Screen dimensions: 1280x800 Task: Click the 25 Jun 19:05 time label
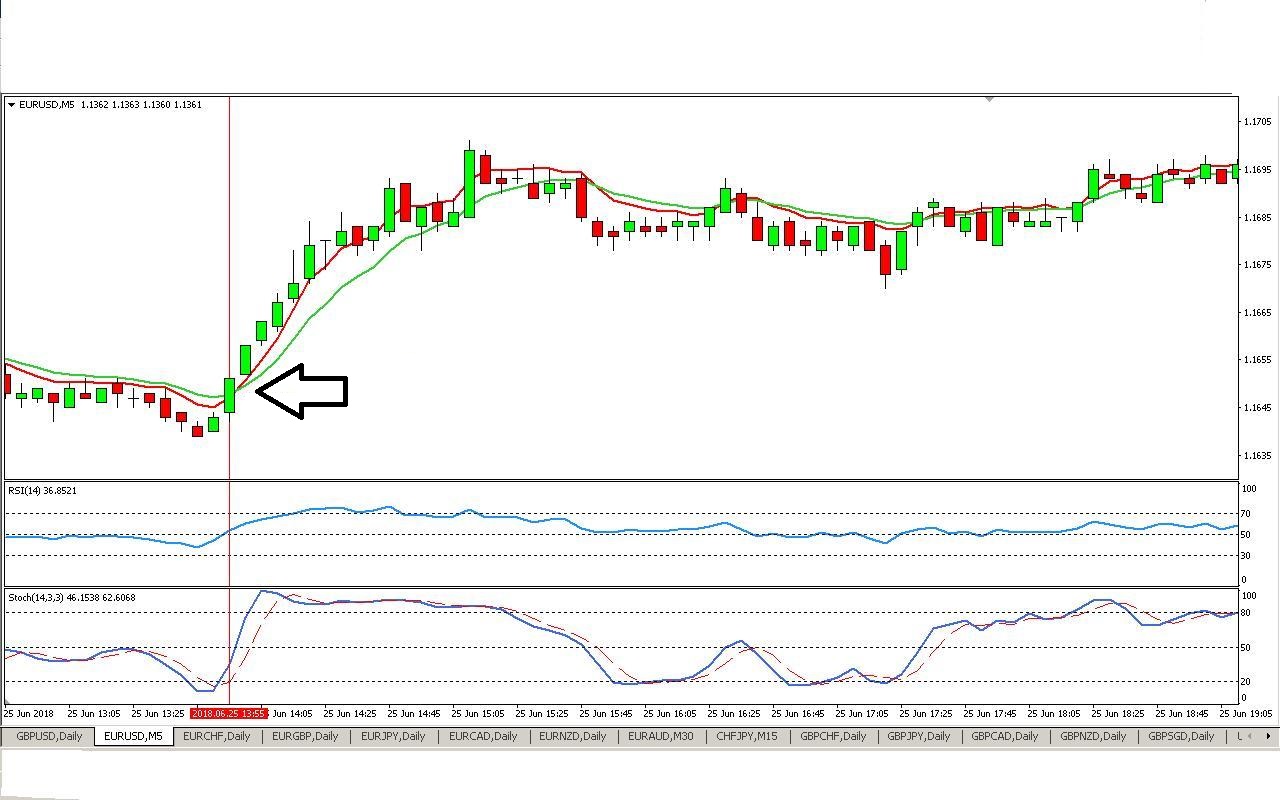click(x=1246, y=713)
